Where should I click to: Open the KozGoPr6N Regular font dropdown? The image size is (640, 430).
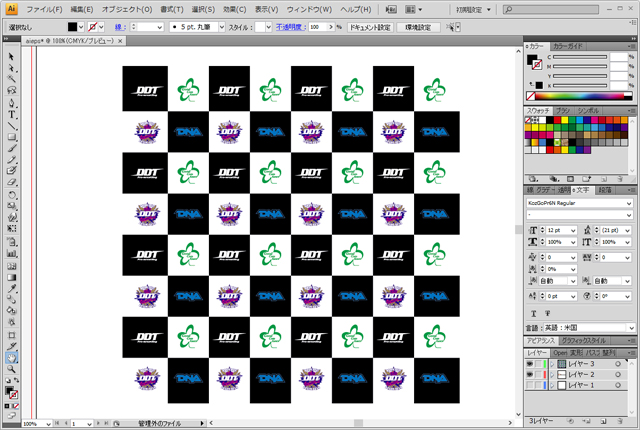click(629, 203)
